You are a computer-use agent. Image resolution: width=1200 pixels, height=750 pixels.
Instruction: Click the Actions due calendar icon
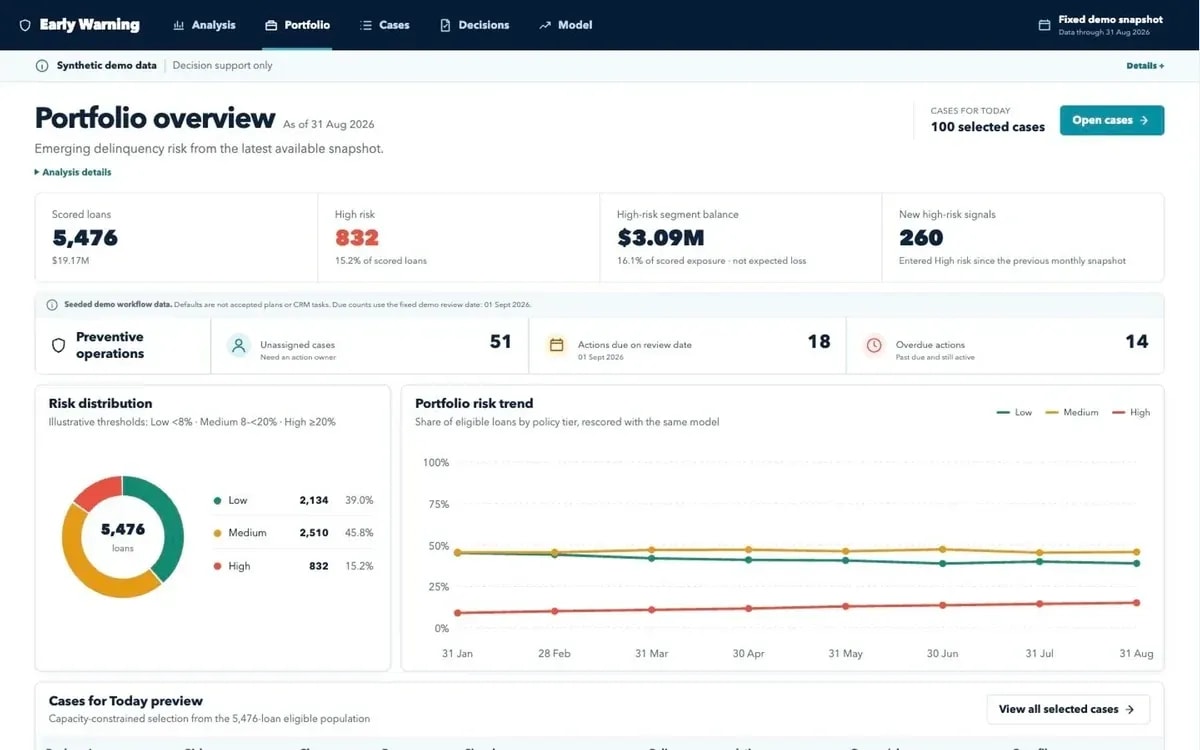click(x=556, y=346)
